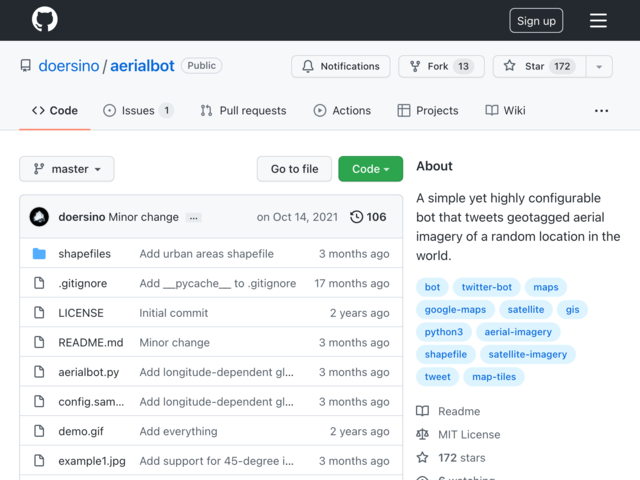The width and height of the screenshot is (640, 480).
Task: Select the bot topic tag
Action: tap(432, 287)
